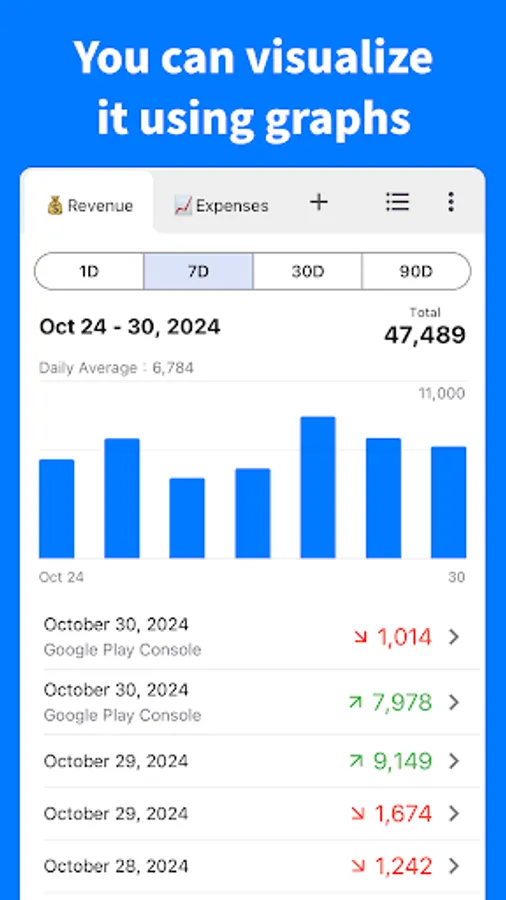Screen dimensions: 506x900
Task: Click the 11,000 axis maximum label
Action: pos(442,394)
